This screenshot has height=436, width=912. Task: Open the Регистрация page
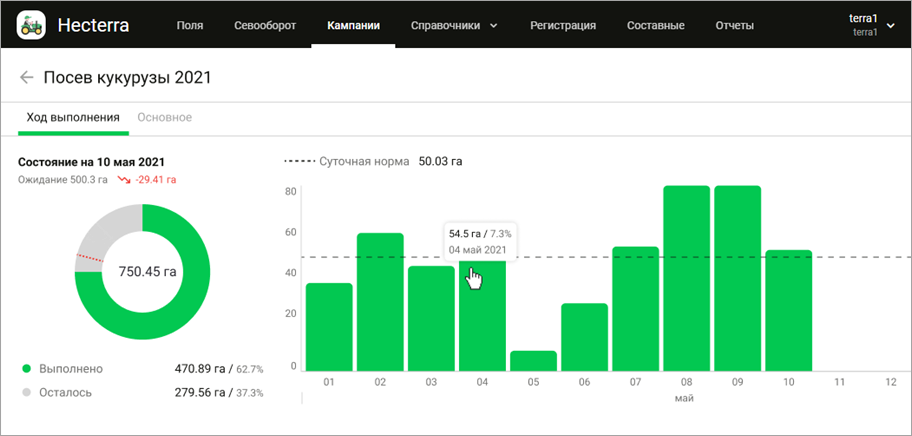(x=563, y=25)
